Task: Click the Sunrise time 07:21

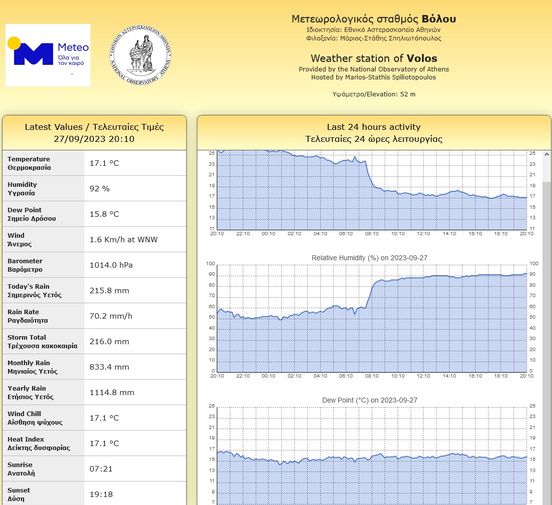Action: (101, 469)
